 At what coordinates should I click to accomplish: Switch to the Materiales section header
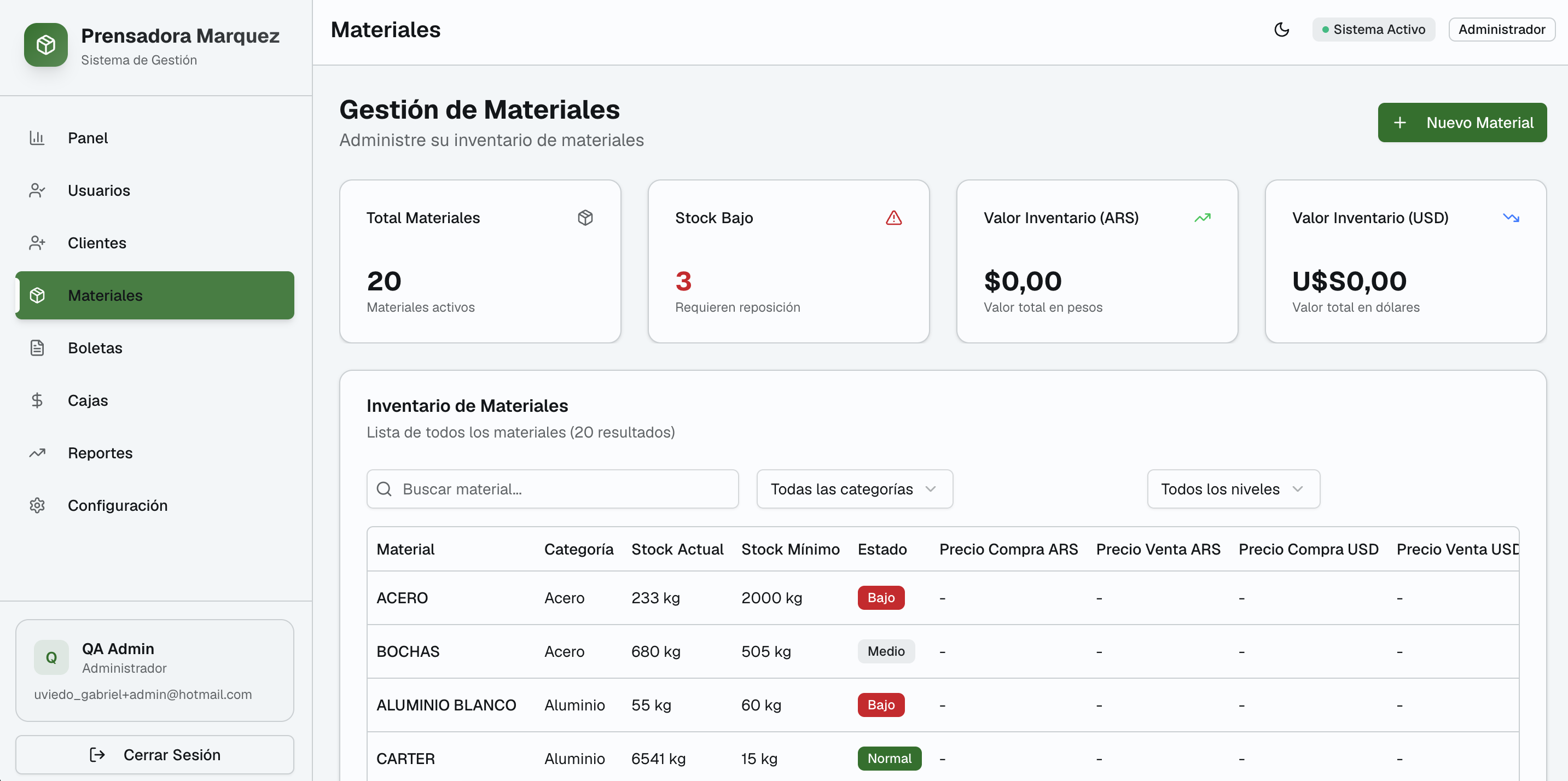point(385,29)
